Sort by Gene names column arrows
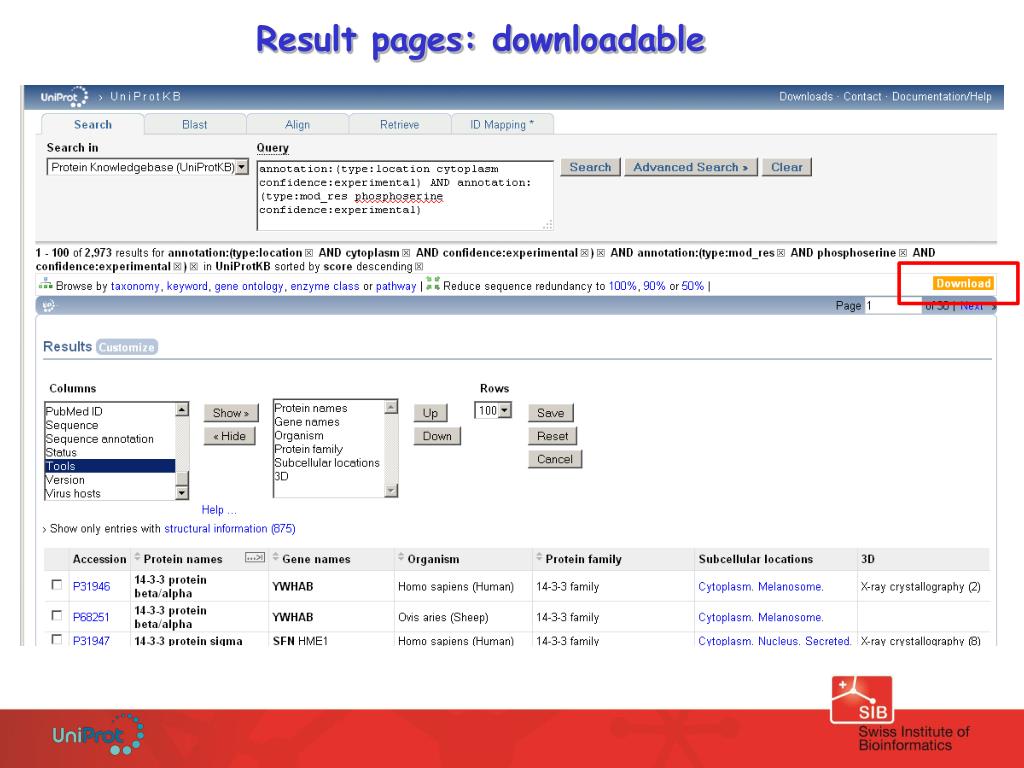Viewport: 1024px width, 768px height. click(276, 558)
